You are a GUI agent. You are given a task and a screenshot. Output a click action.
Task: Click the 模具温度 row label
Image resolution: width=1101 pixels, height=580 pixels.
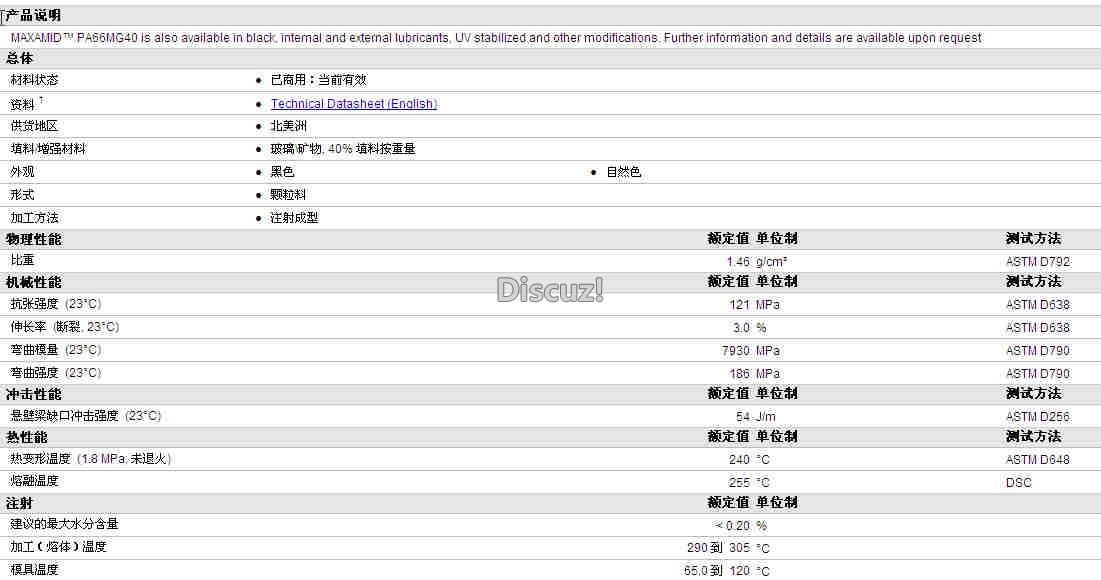34,569
